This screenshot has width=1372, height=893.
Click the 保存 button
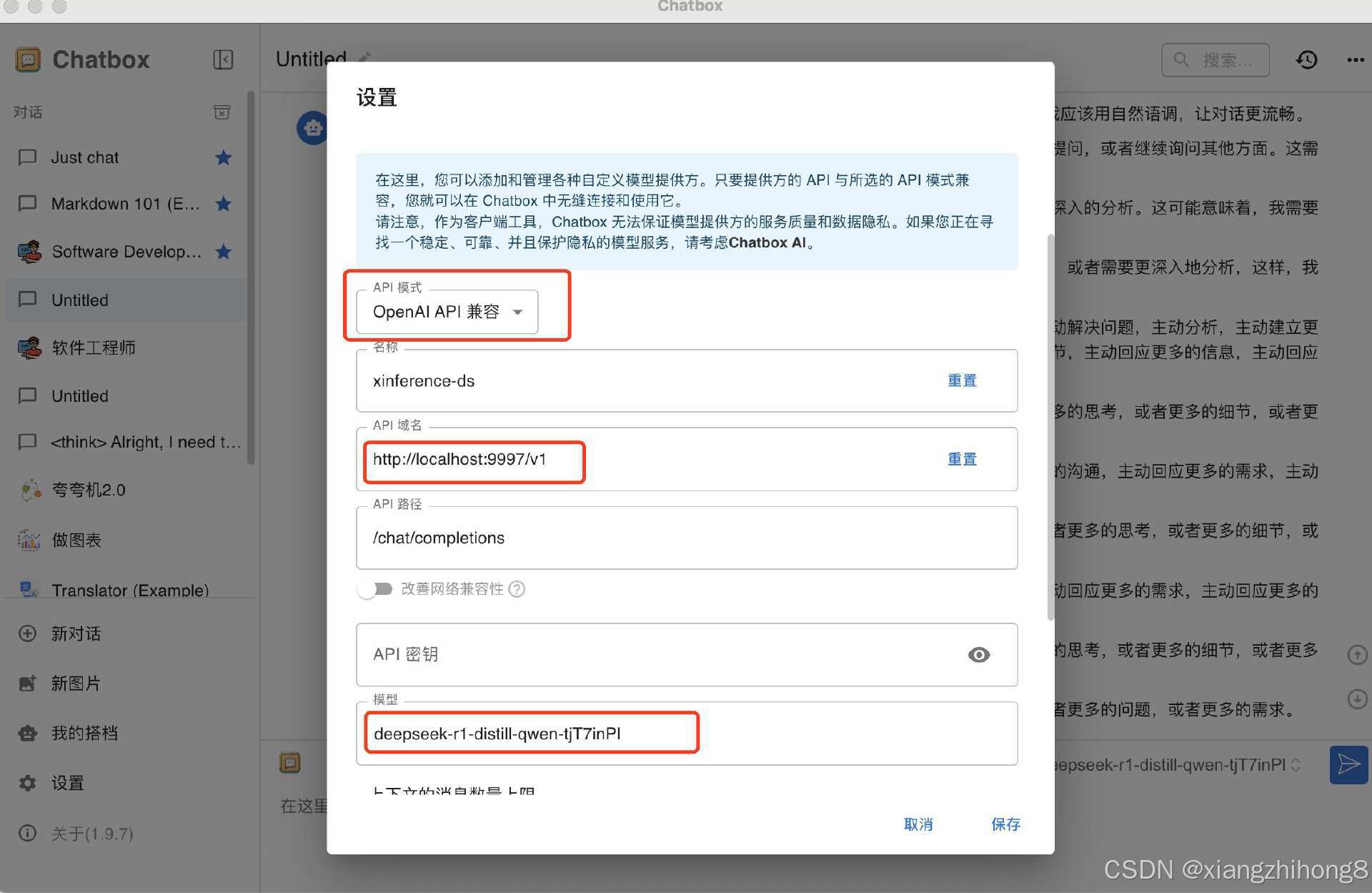click(x=1005, y=824)
